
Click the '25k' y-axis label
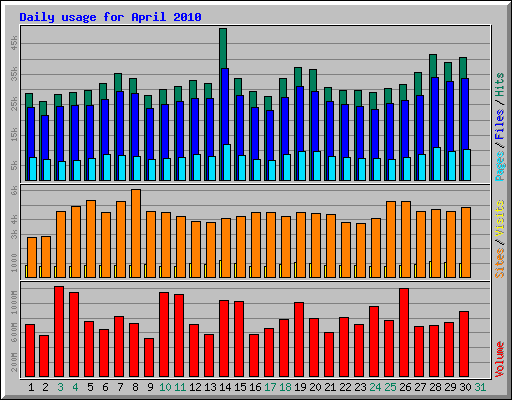pos(14,104)
